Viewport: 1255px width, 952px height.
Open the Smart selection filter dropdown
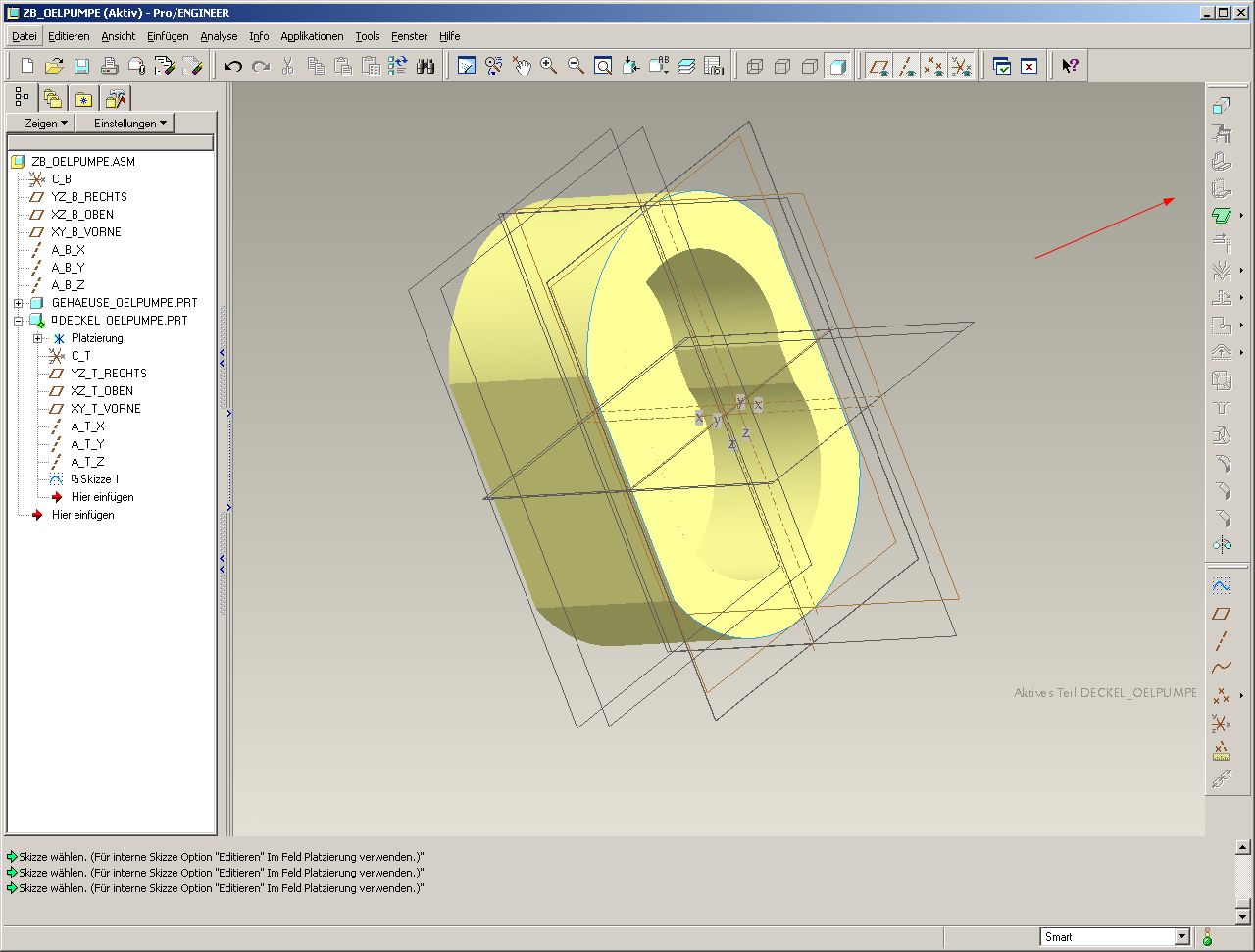click(x=1181, y=936)
